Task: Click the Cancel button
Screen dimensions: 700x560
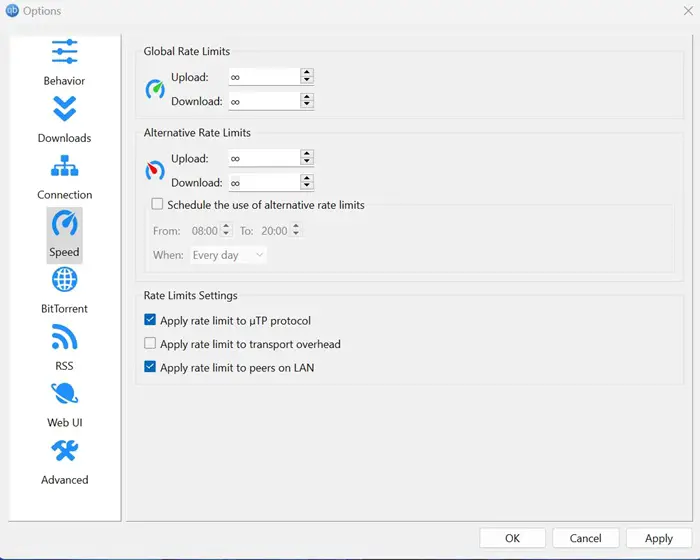Action: click(x=586, y=538)
